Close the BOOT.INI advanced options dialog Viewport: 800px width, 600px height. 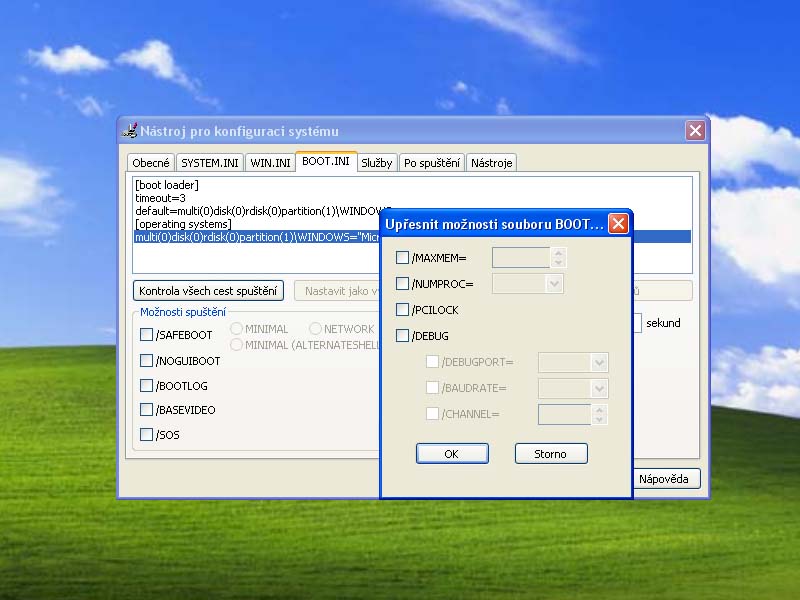(x=618, y=223)
